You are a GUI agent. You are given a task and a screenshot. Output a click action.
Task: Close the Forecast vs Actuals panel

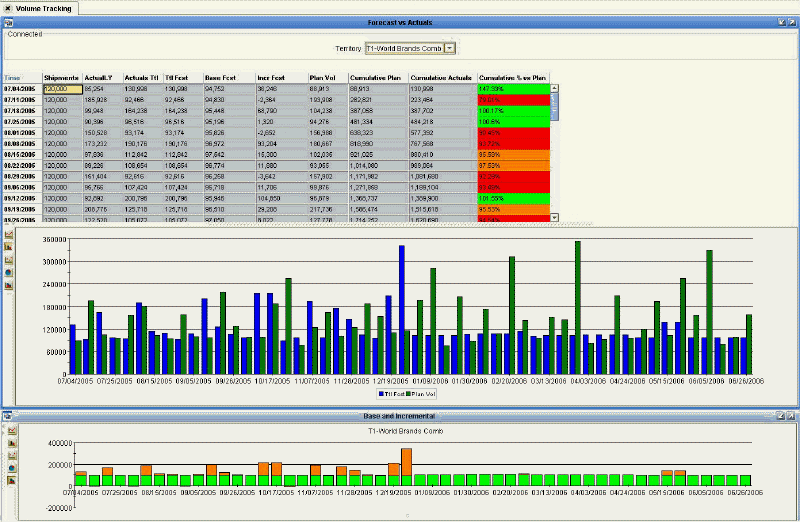click(x=791, y=22)
